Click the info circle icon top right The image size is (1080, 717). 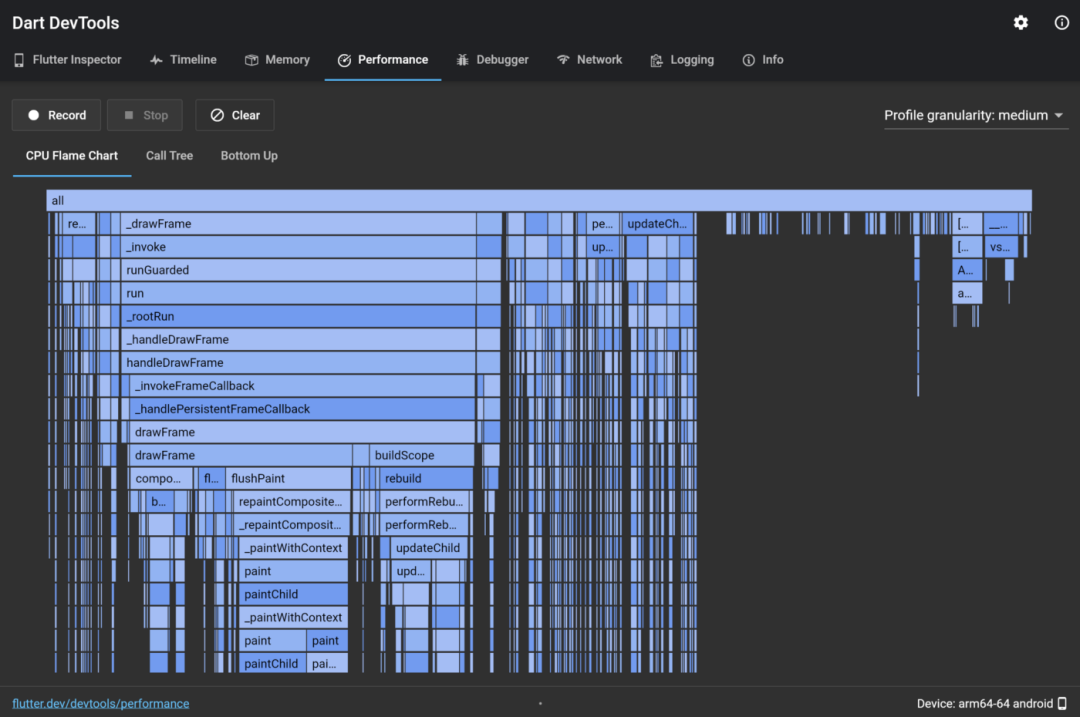click(1061, 23)
